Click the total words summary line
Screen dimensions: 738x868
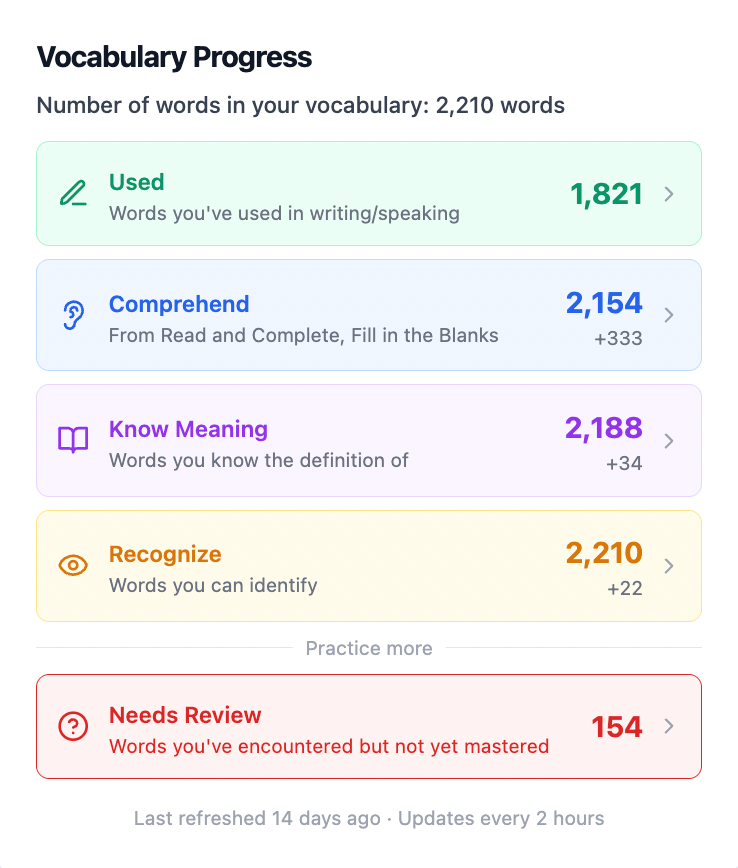(300, 105)
